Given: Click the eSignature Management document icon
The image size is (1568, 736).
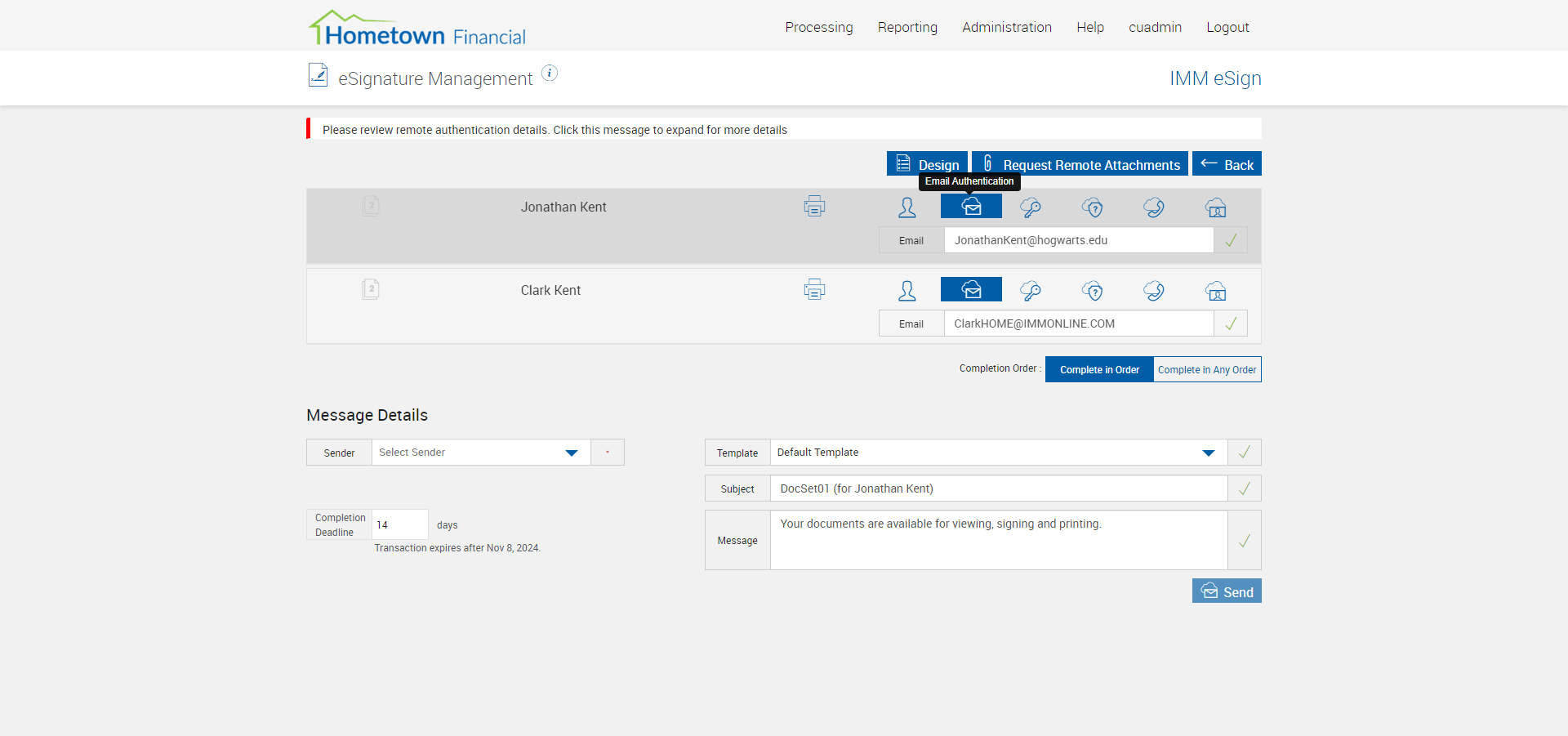Looking at the screenshot, I should point(318,75).
